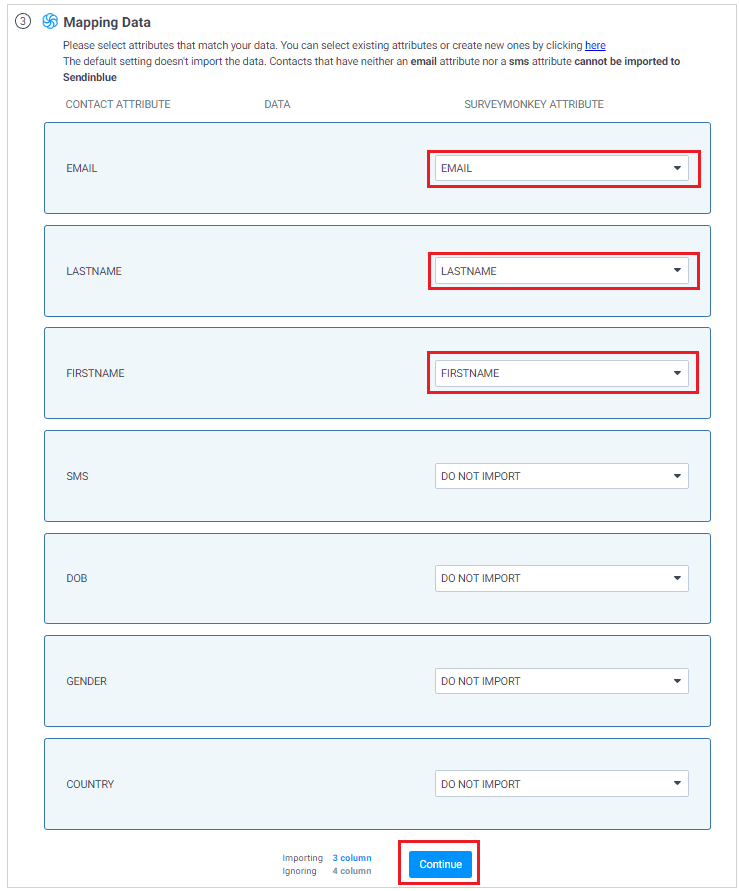Open the DOB DO NOT IMPORT dropdown
The image size is (739, 891).
pos(562,578)
